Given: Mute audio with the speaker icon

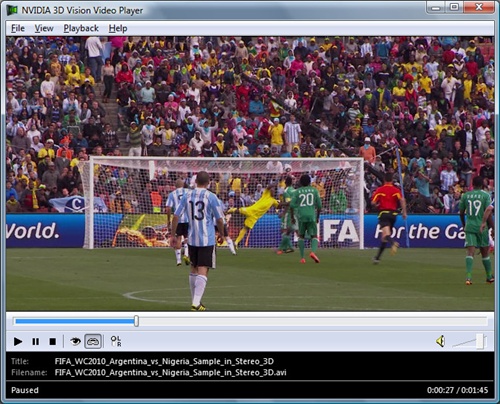Looking at the screenshot, I should (441, 341).
